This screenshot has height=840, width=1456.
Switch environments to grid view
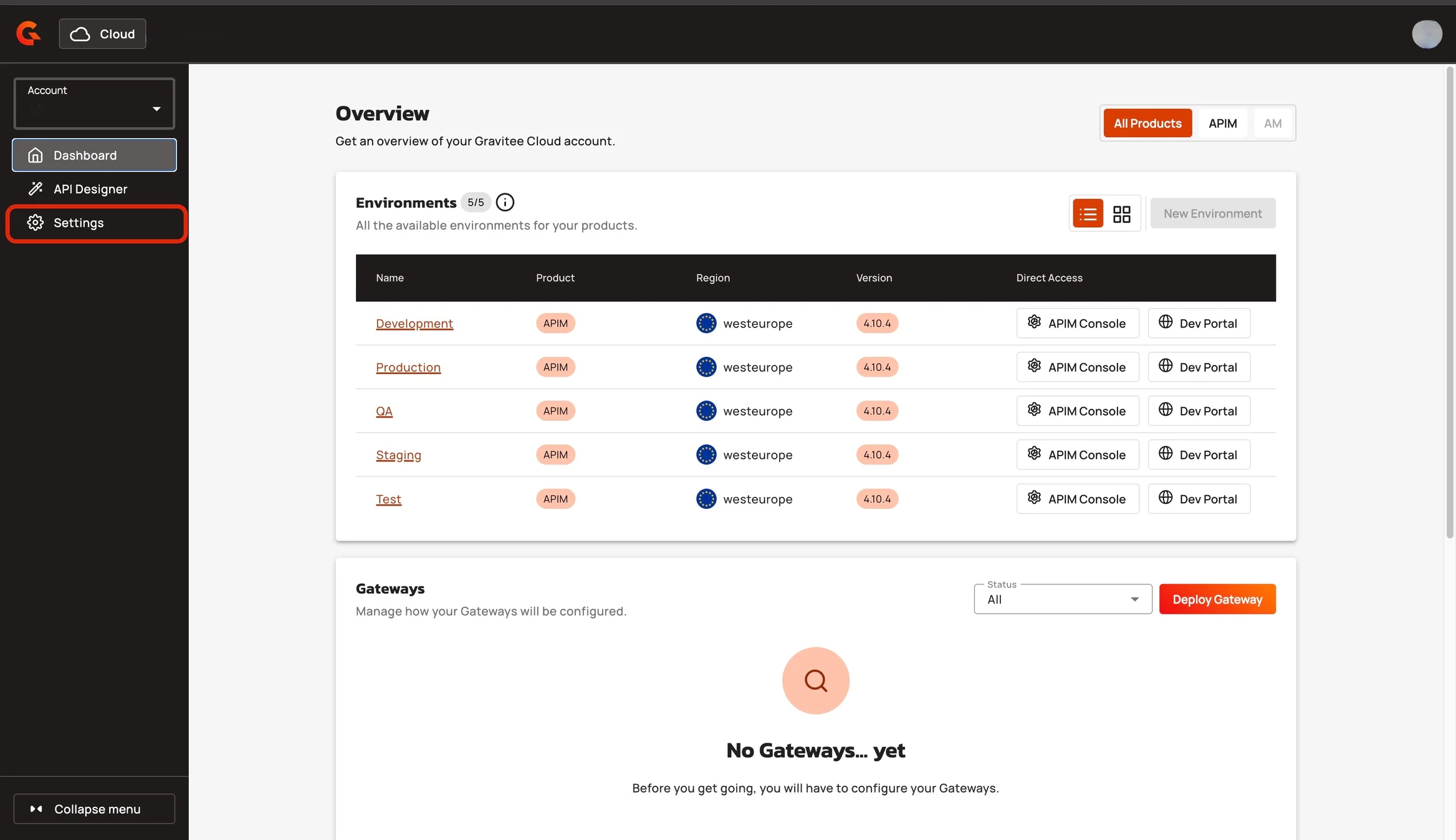[1121, 214]
